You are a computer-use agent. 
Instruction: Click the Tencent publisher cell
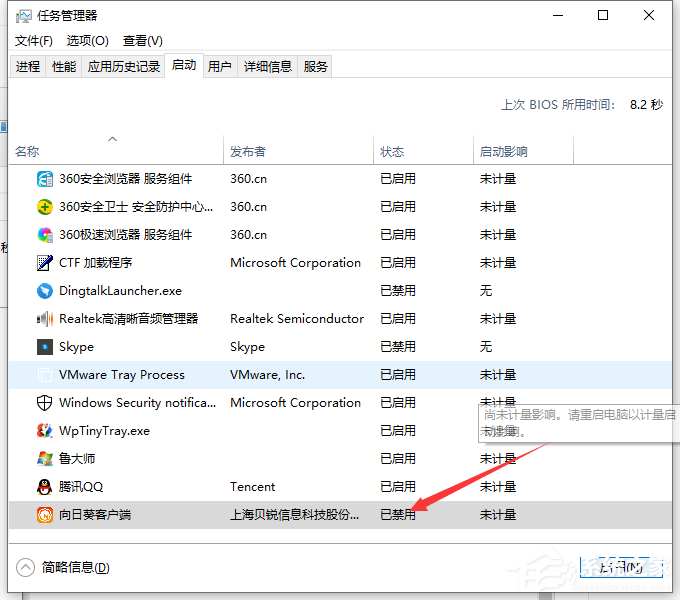(x=252, y=487)
